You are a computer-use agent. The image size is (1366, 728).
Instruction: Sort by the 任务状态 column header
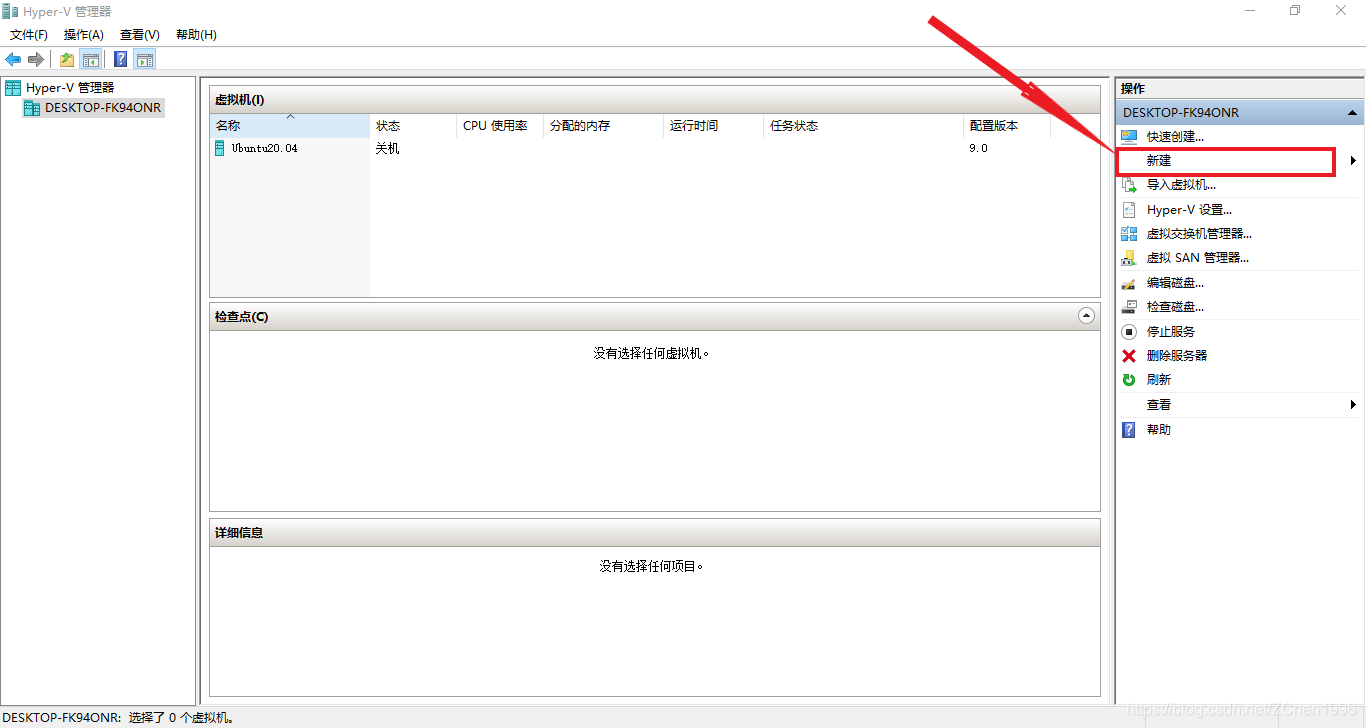[864, 126]
